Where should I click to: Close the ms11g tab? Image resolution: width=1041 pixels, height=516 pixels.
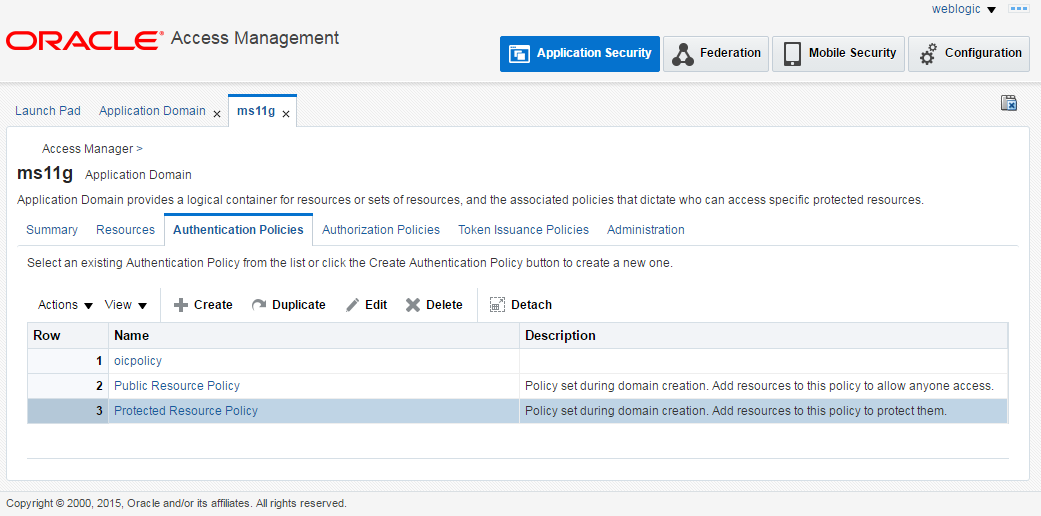286,114
